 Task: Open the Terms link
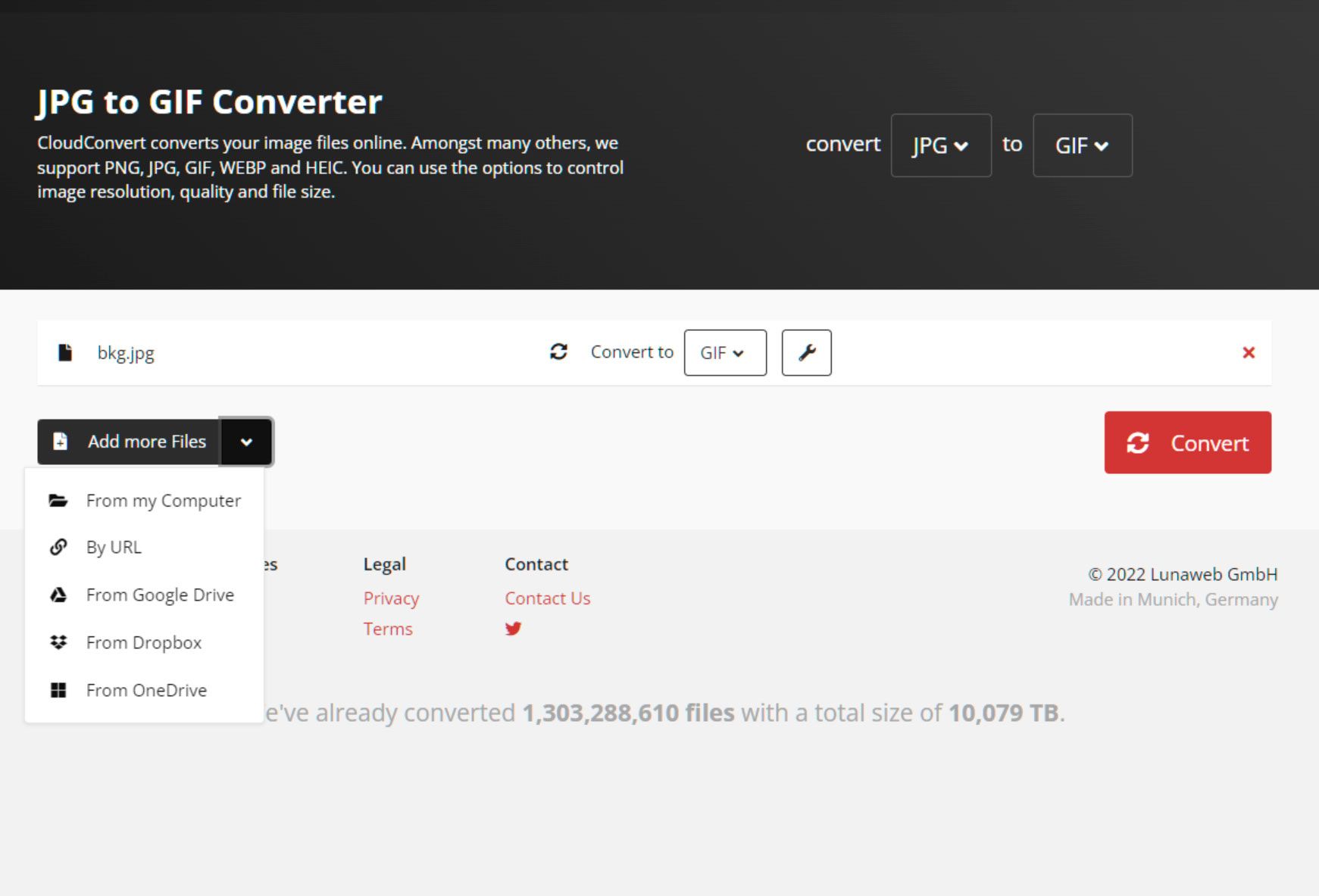click(388, 629)
